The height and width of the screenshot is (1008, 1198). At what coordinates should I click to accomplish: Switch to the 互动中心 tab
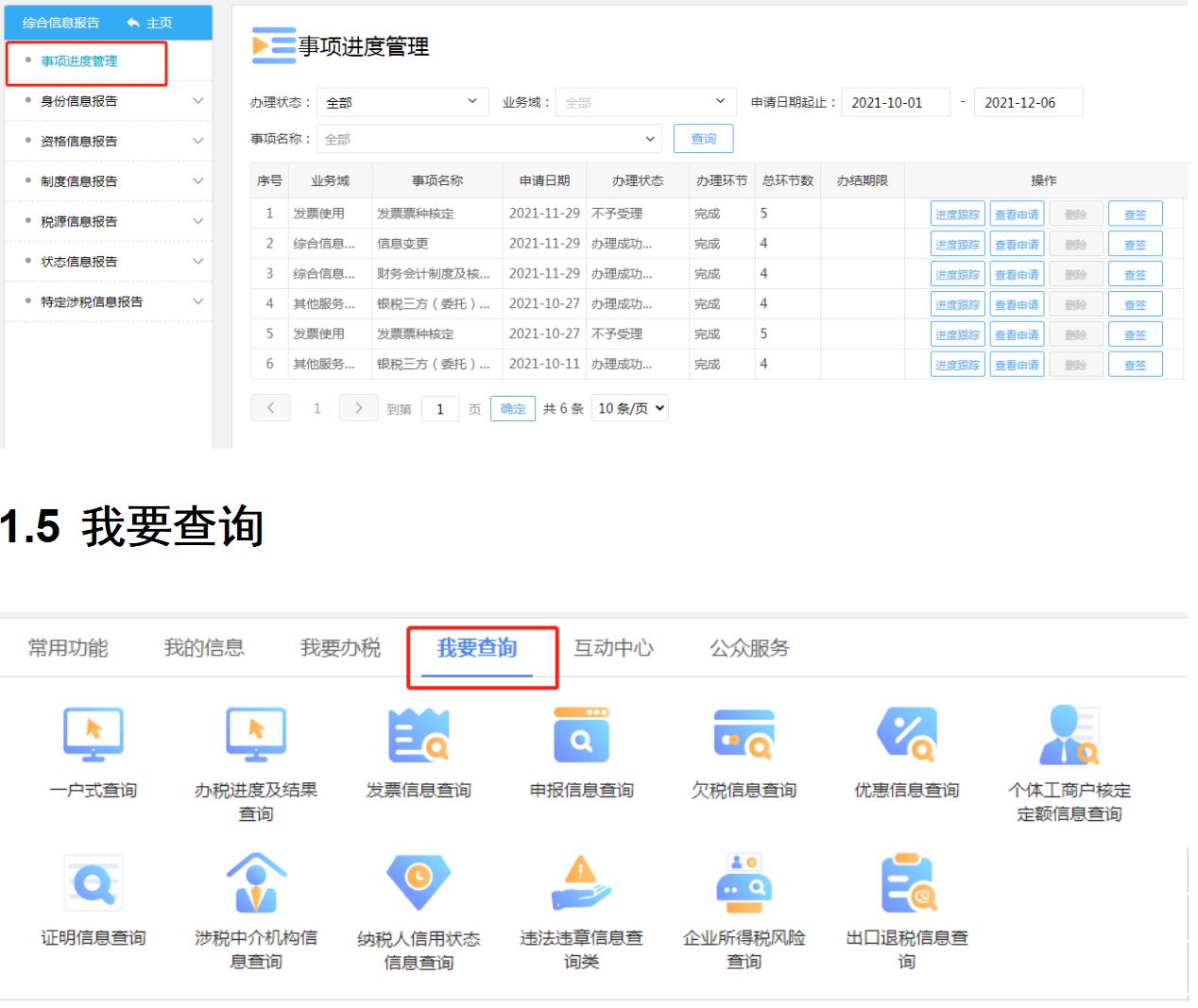(x=613, y=648)
